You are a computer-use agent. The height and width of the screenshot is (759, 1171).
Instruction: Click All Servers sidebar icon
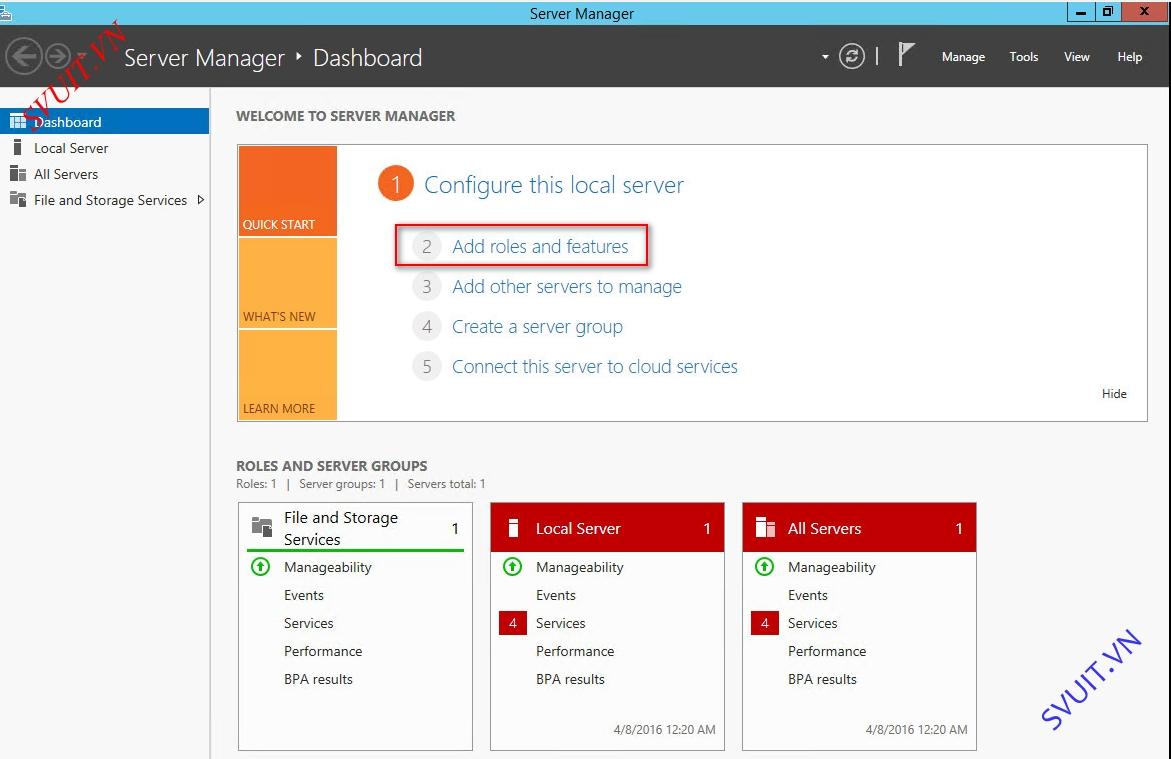(18, 173)
